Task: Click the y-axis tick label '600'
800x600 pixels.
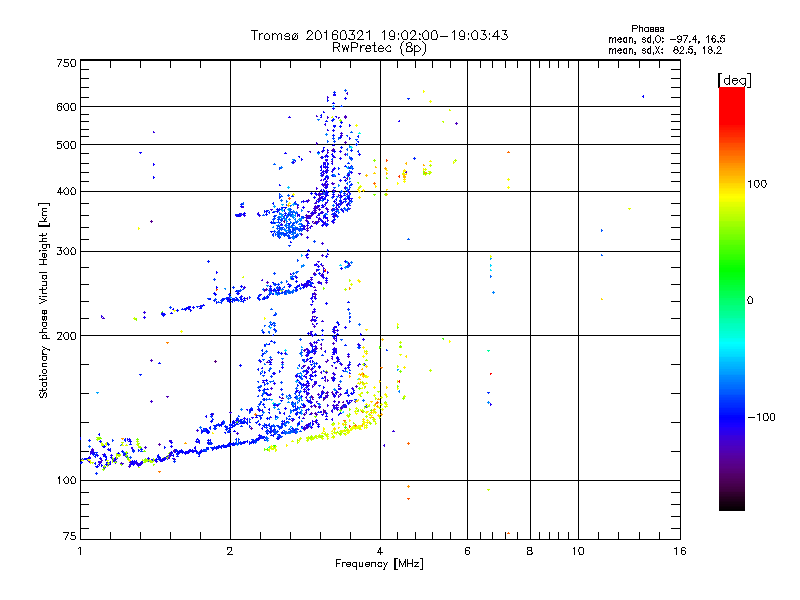Action: (66, 107)
